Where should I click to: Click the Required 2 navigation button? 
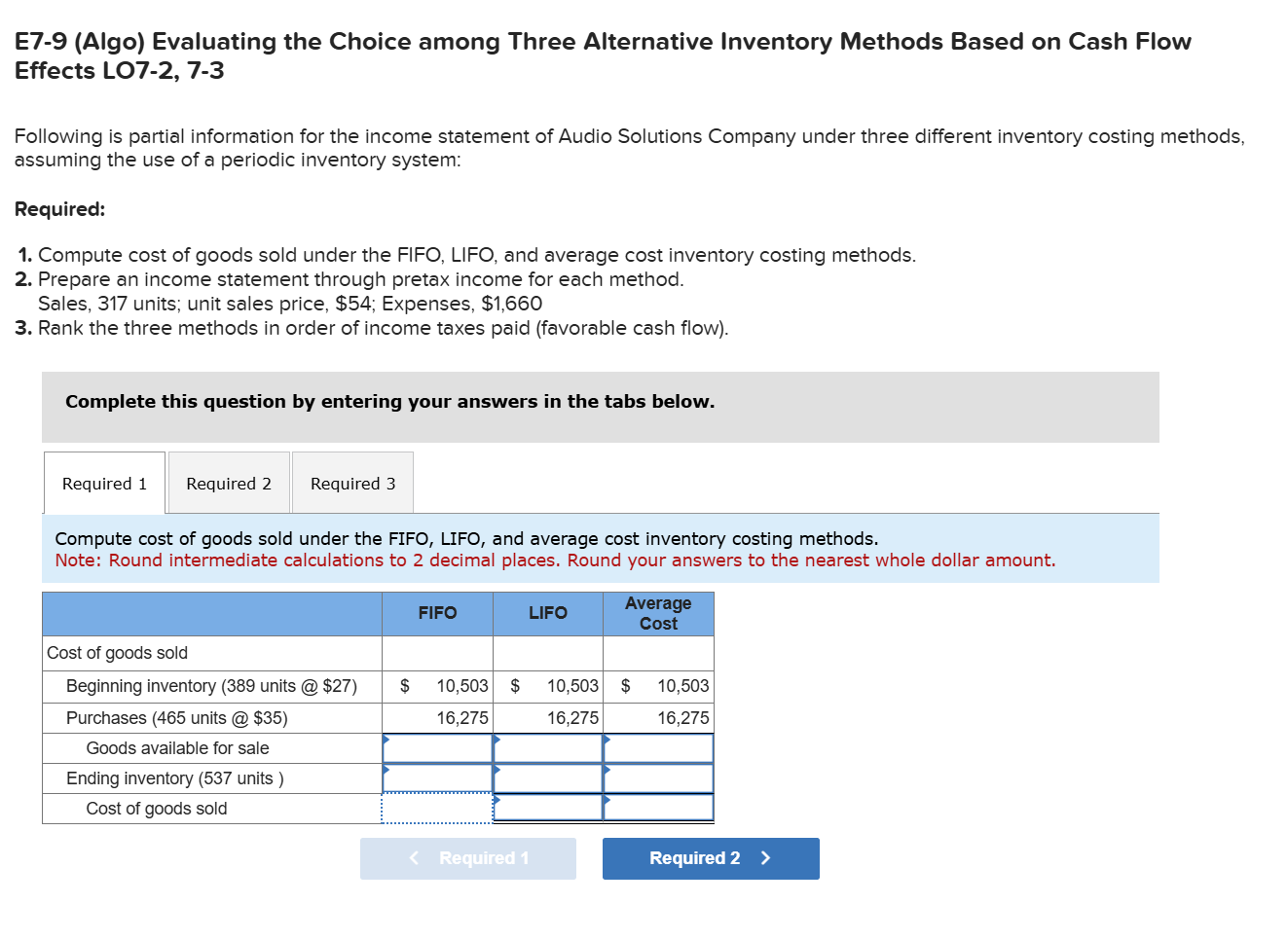pos(711,858)
